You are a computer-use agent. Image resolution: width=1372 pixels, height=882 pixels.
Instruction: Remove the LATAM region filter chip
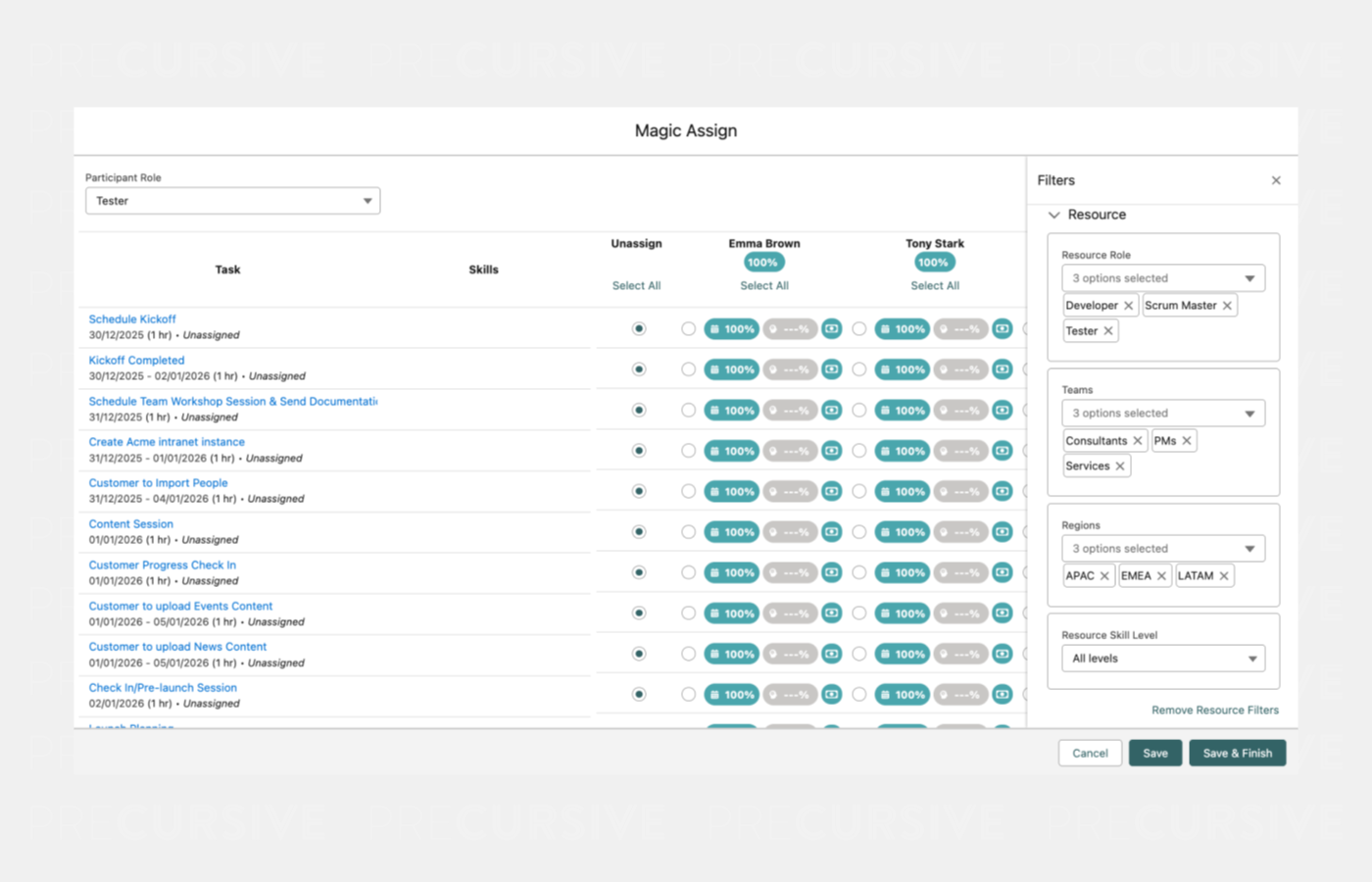tap(1224, 576)
